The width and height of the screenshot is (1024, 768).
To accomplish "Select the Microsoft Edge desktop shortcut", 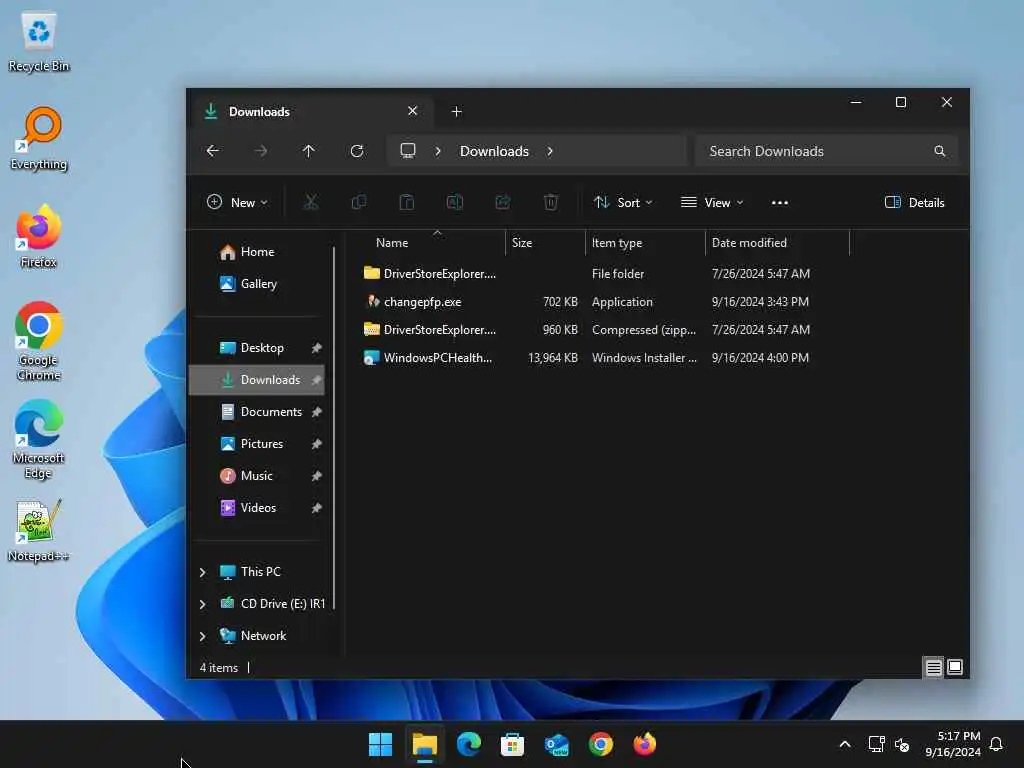I will [x=39, y=440].
